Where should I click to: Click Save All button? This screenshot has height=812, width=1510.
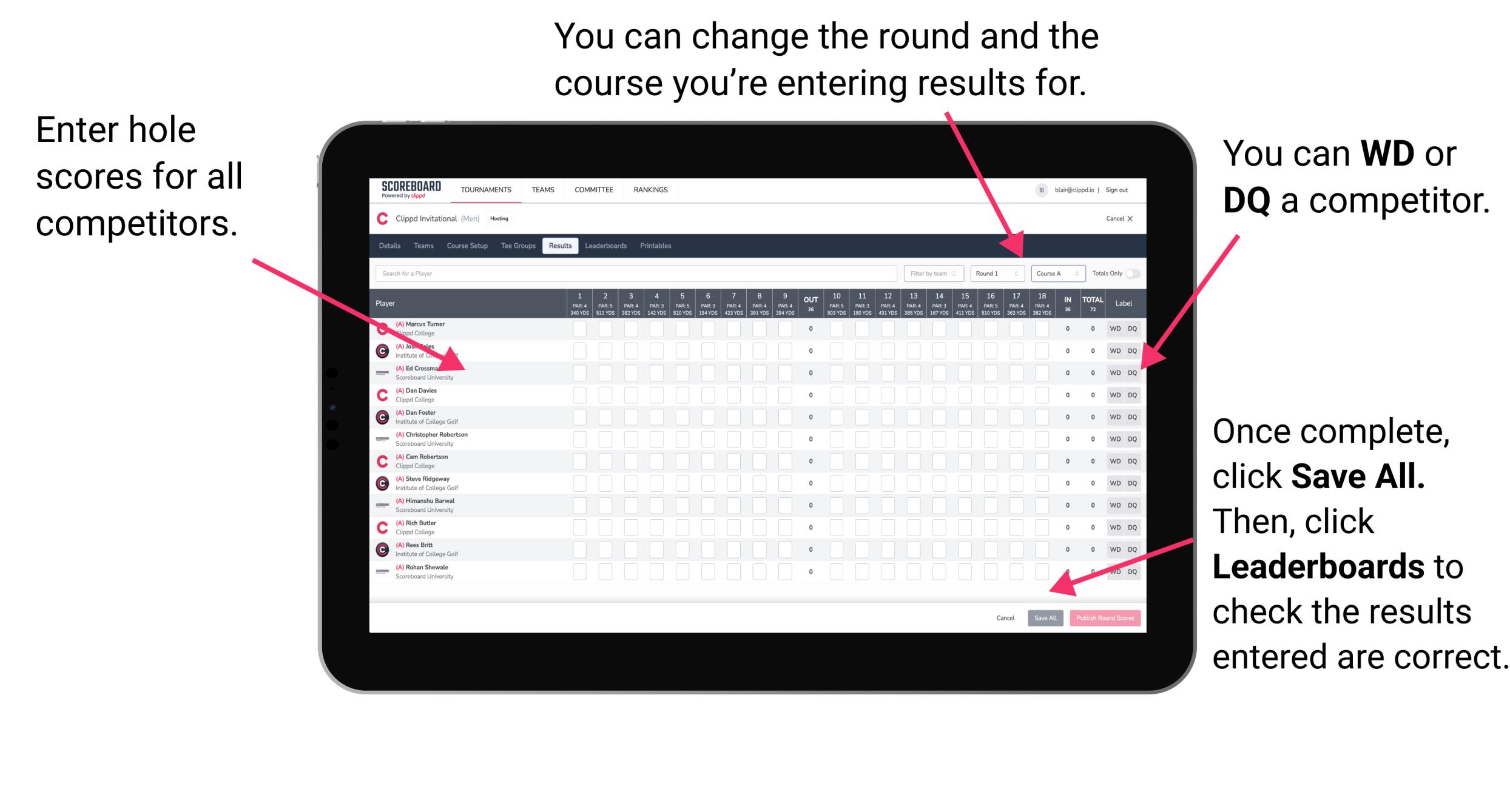(x=1044, y=617)
